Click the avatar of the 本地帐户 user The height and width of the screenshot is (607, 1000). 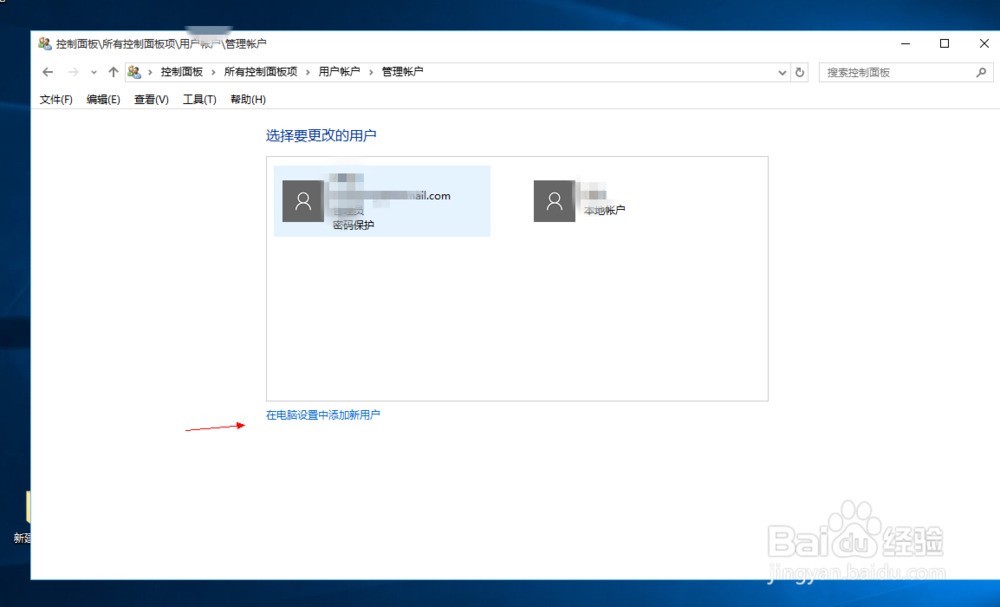(554, 201)
